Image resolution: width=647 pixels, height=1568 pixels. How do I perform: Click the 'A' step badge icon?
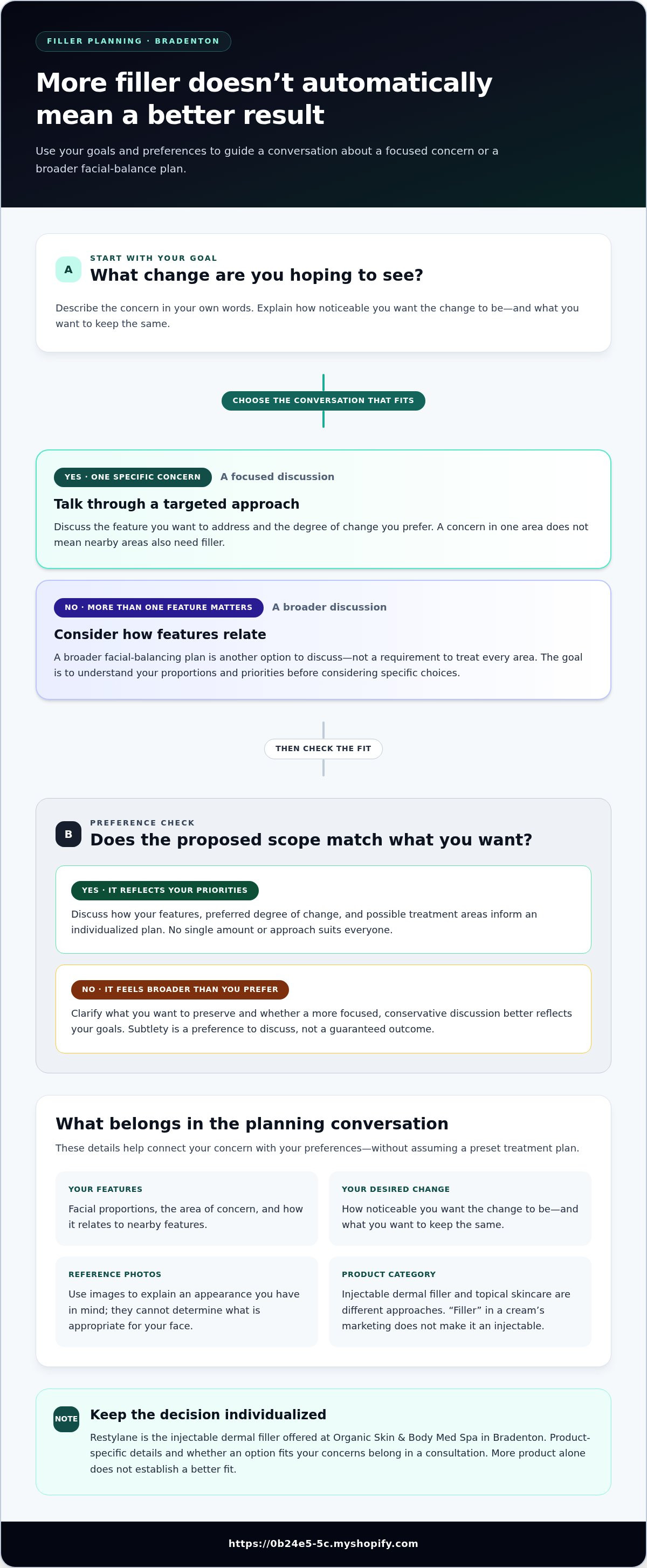click(68, 269)
